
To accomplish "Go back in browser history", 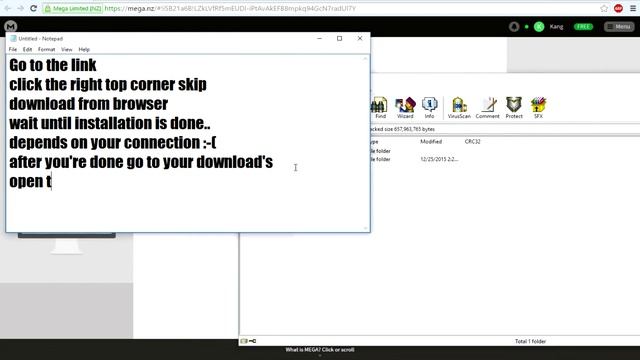I will click(x=7, y=8).
